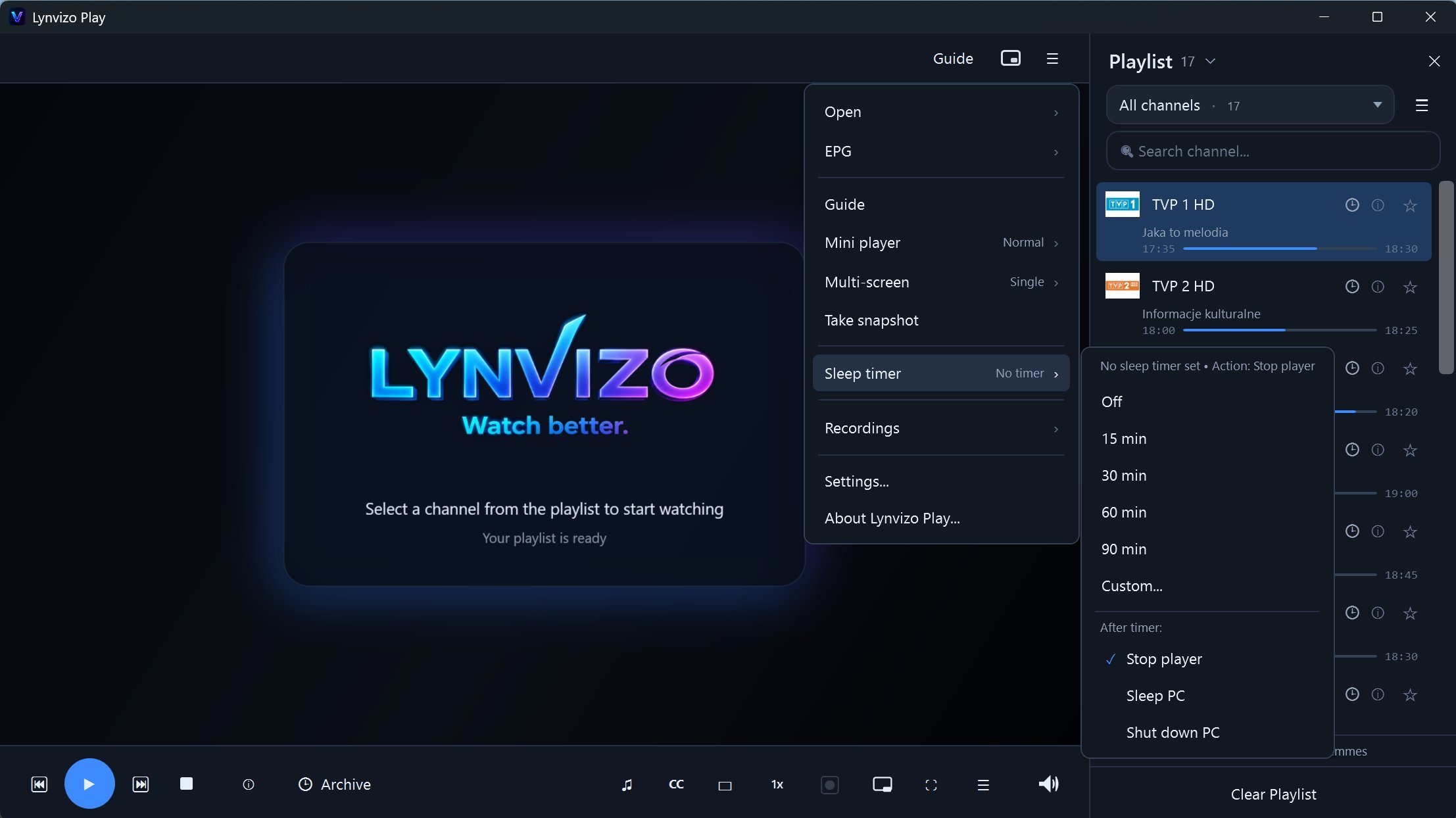
Task: Expand the Multi-screen submenu
Action: [x=941, y=282]
